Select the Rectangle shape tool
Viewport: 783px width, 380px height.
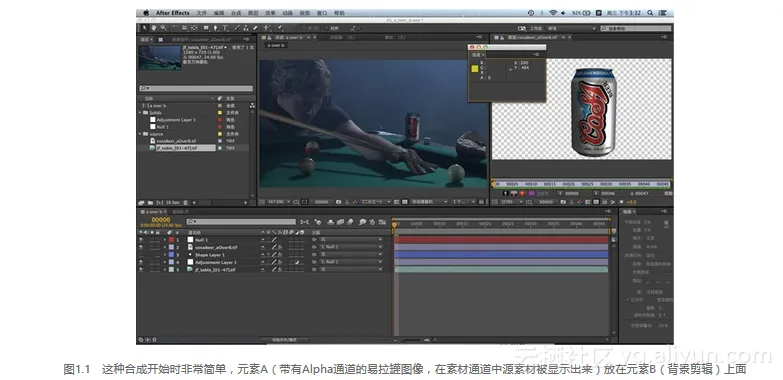(206, 28)
